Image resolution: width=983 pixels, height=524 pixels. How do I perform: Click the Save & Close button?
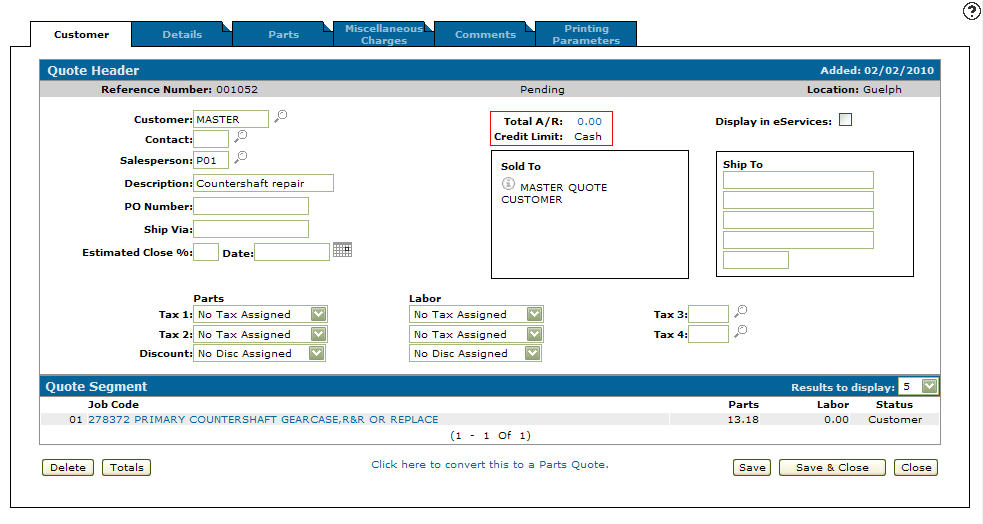(x=832, y=468)
